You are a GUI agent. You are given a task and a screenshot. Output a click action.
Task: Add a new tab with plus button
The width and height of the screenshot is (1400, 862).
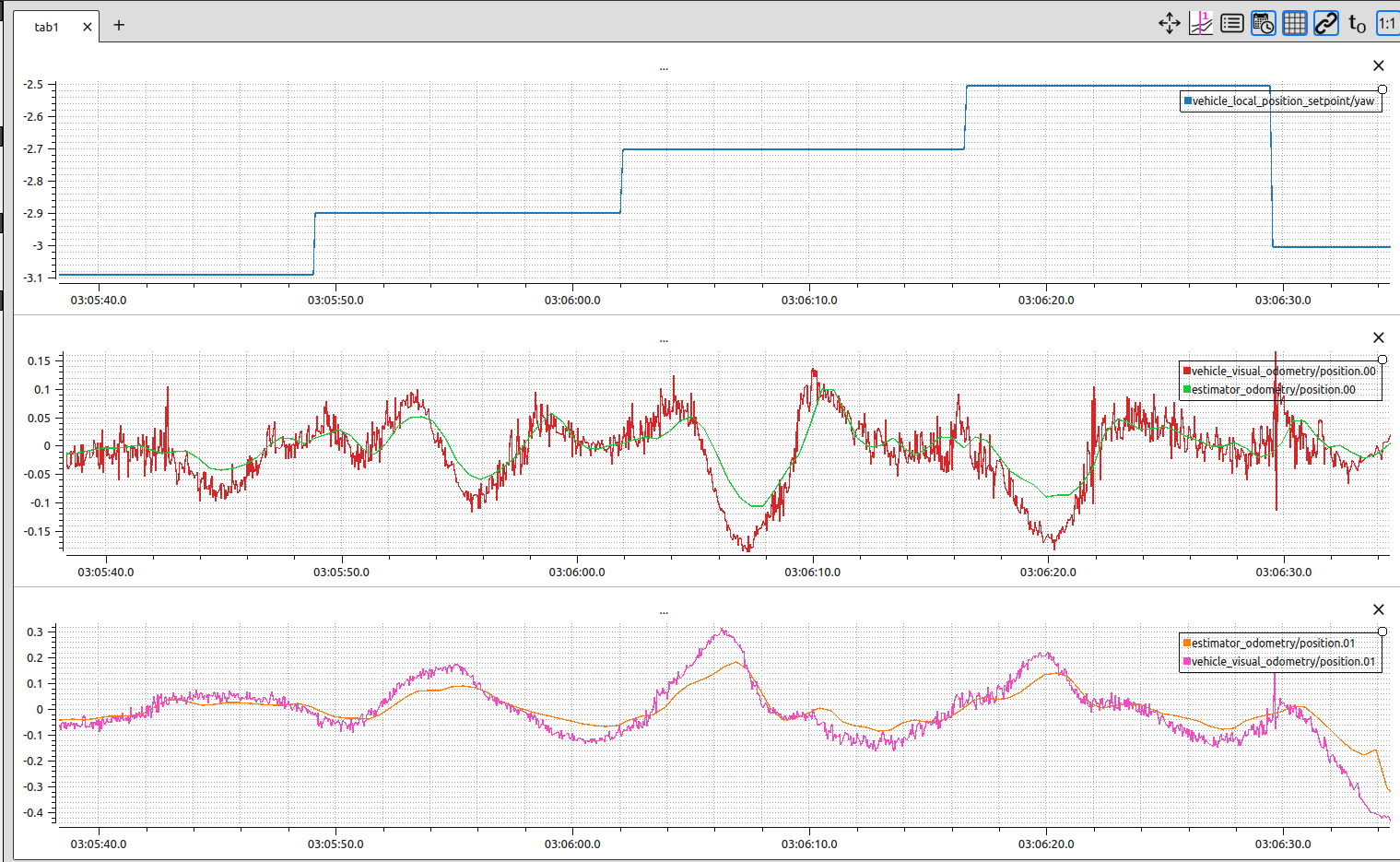pos(119,26)
